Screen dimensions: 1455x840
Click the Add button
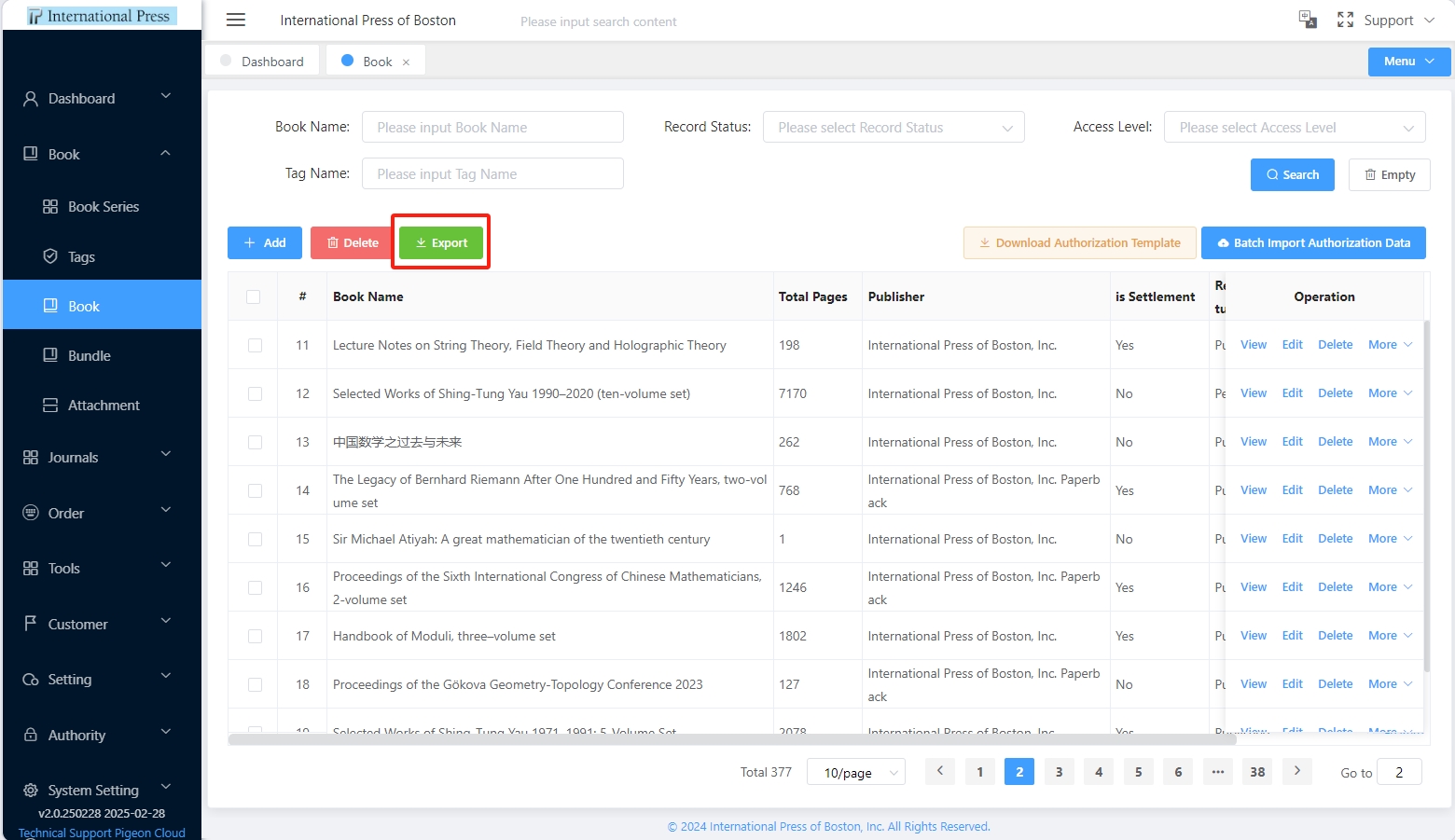[x=265, y=242]
